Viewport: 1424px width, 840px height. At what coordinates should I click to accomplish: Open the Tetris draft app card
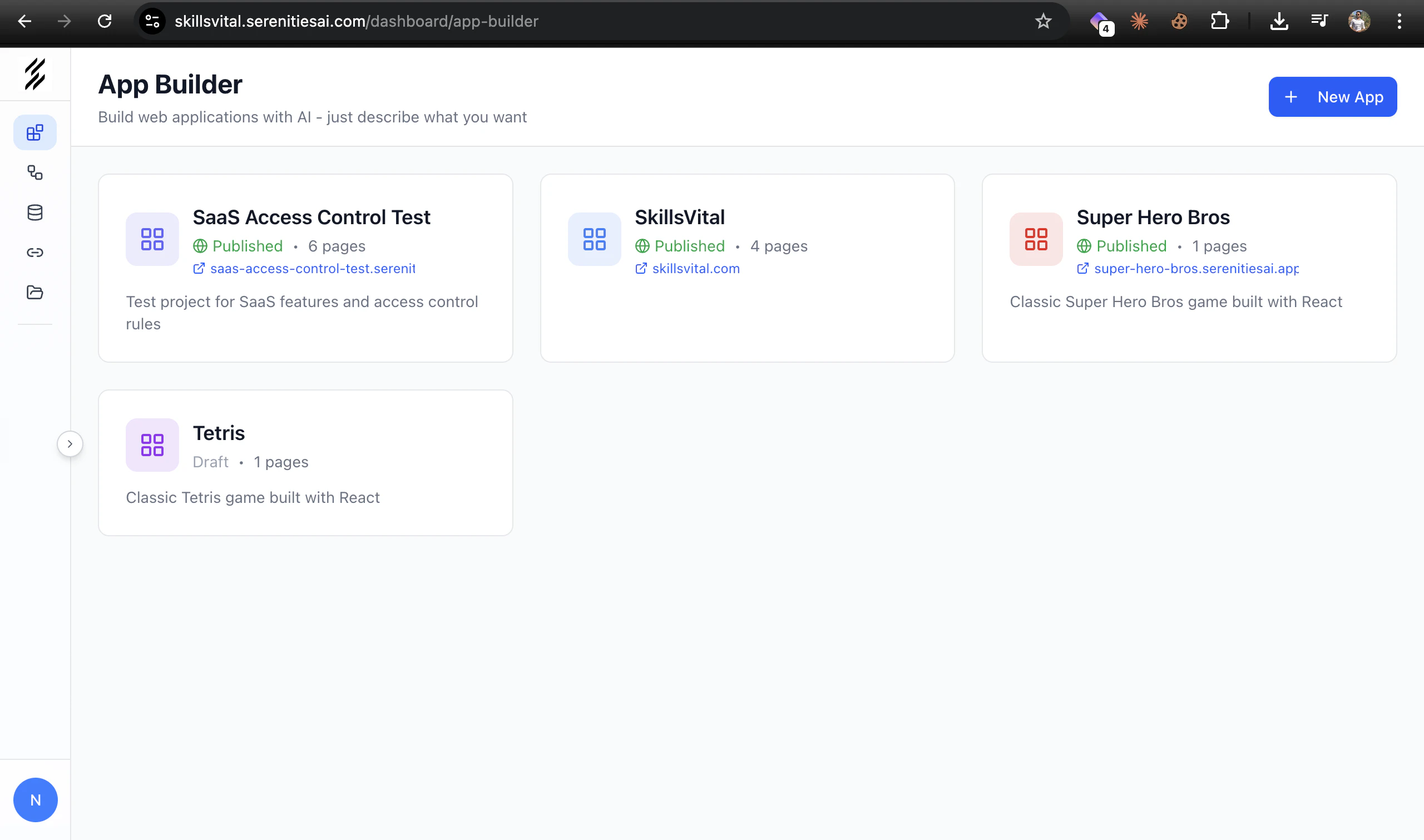[x=305, y=462]
